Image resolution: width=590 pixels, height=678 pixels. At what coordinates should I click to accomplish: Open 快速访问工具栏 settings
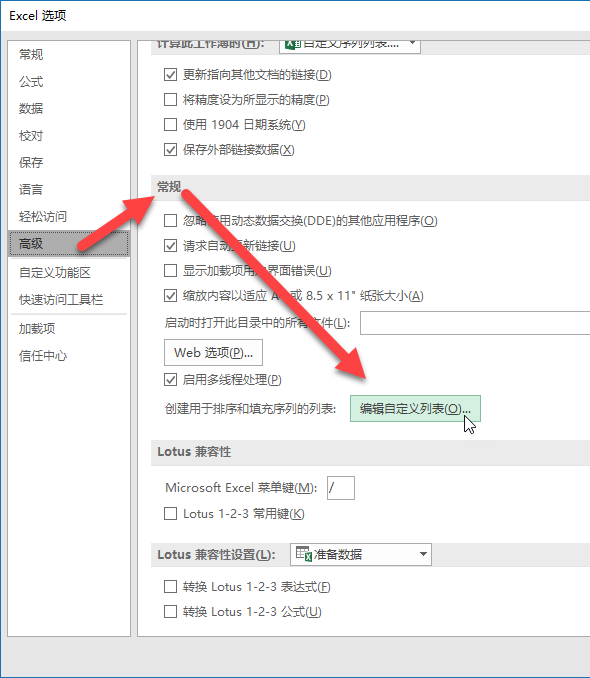tap(61, 299)
